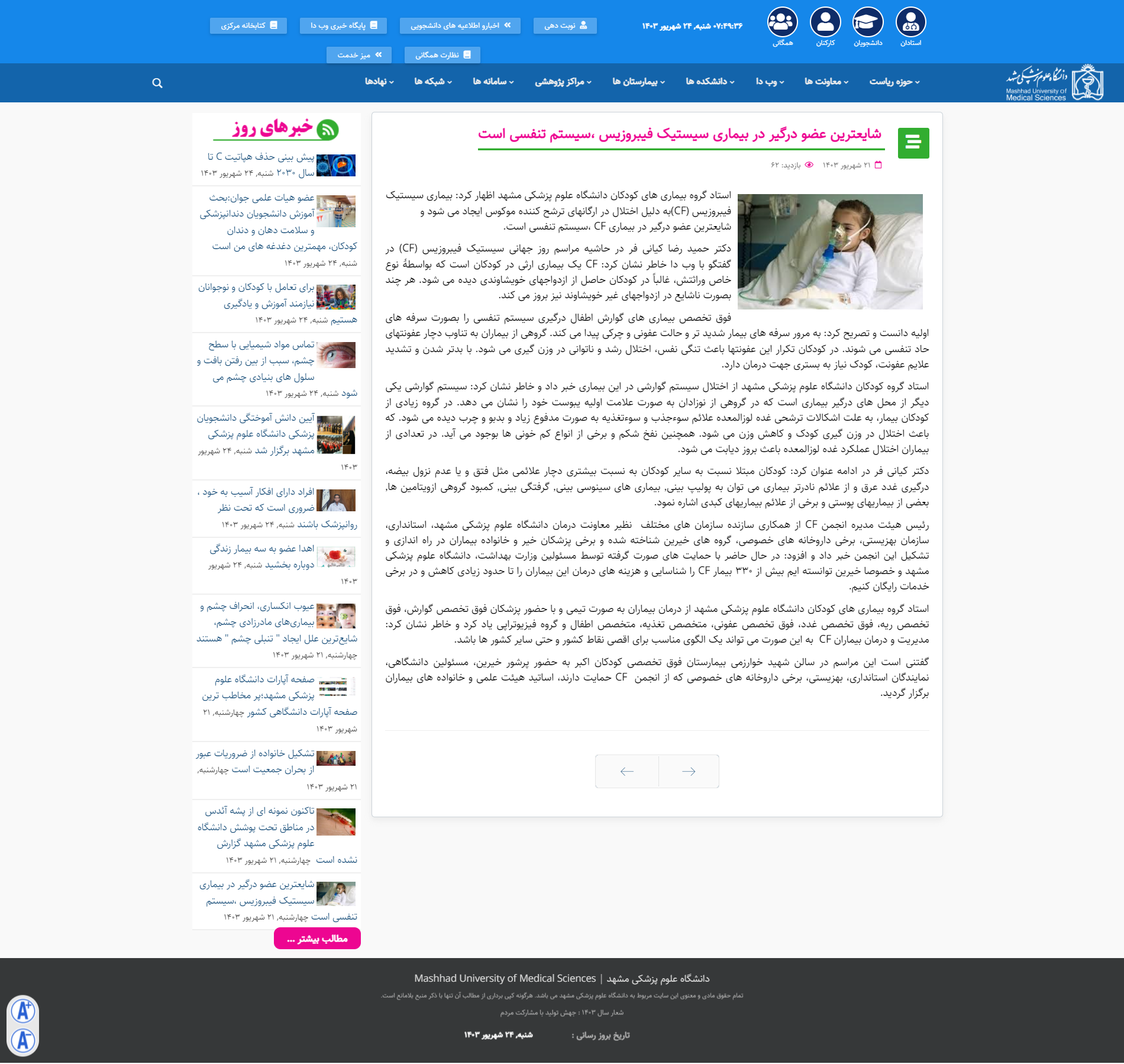Open اخبار و اطلاعیه های دانشجویی button
Screen dimensions: 1124x1064
click(x=460, y=25)
